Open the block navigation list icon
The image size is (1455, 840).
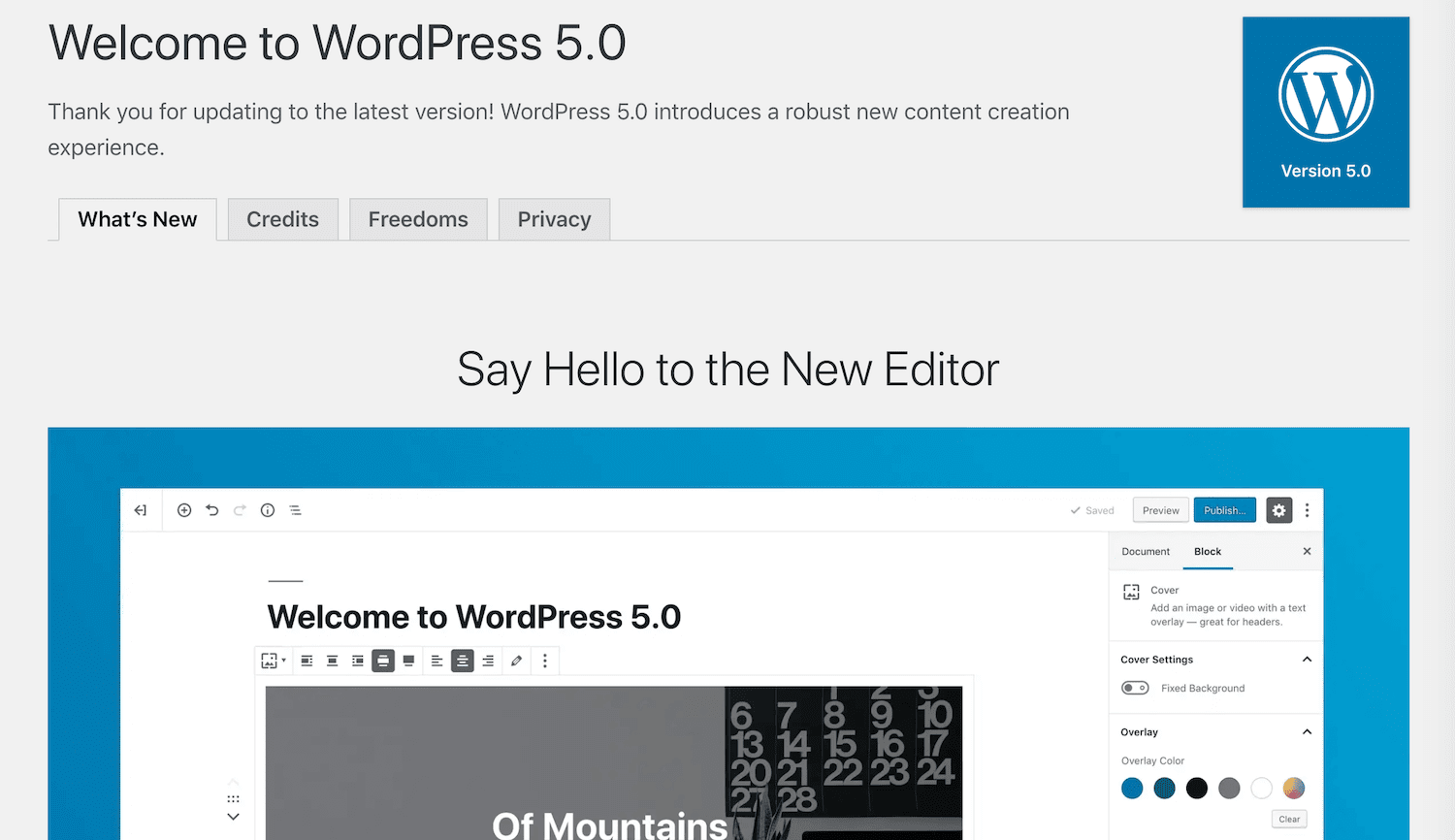(295, 509)
